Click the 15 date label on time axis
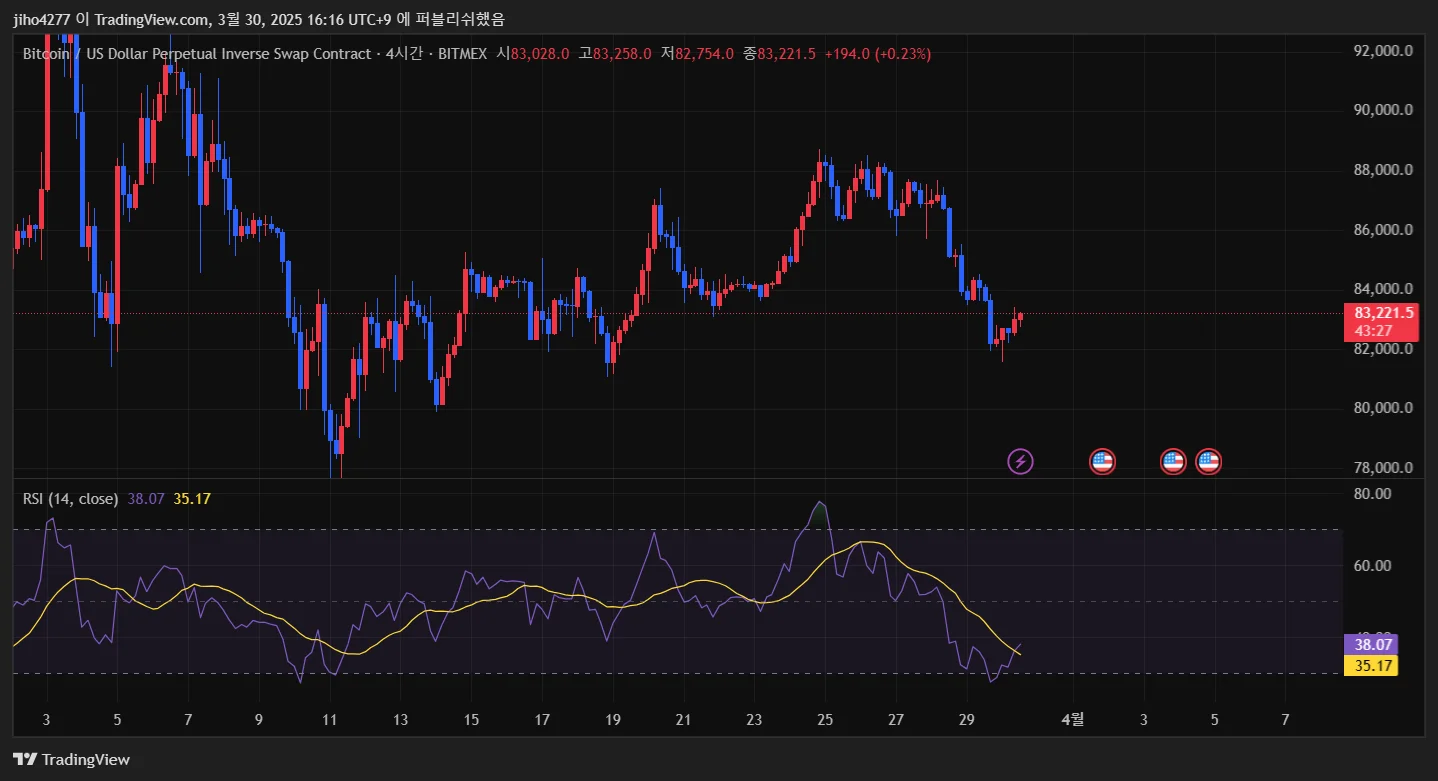 click(471, 719)
